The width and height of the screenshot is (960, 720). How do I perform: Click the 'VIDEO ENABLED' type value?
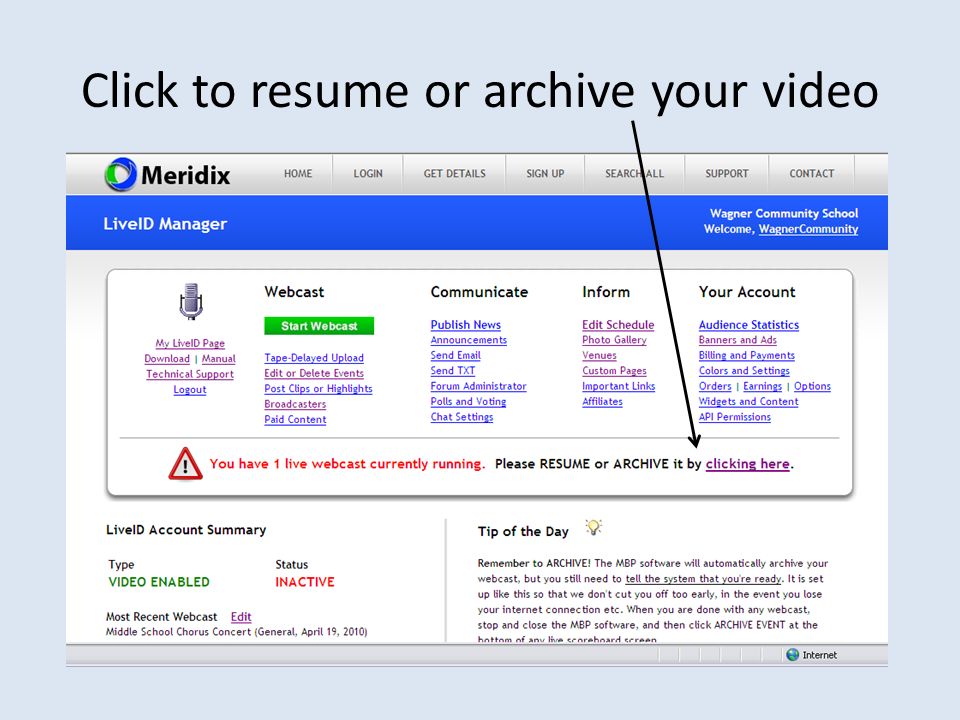click(159, 582)
